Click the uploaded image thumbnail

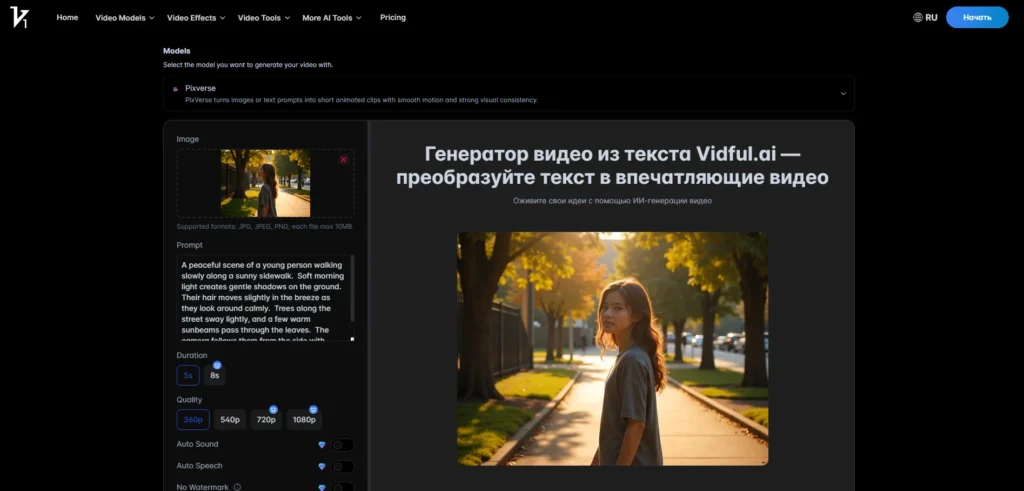(x=265, y=183)
